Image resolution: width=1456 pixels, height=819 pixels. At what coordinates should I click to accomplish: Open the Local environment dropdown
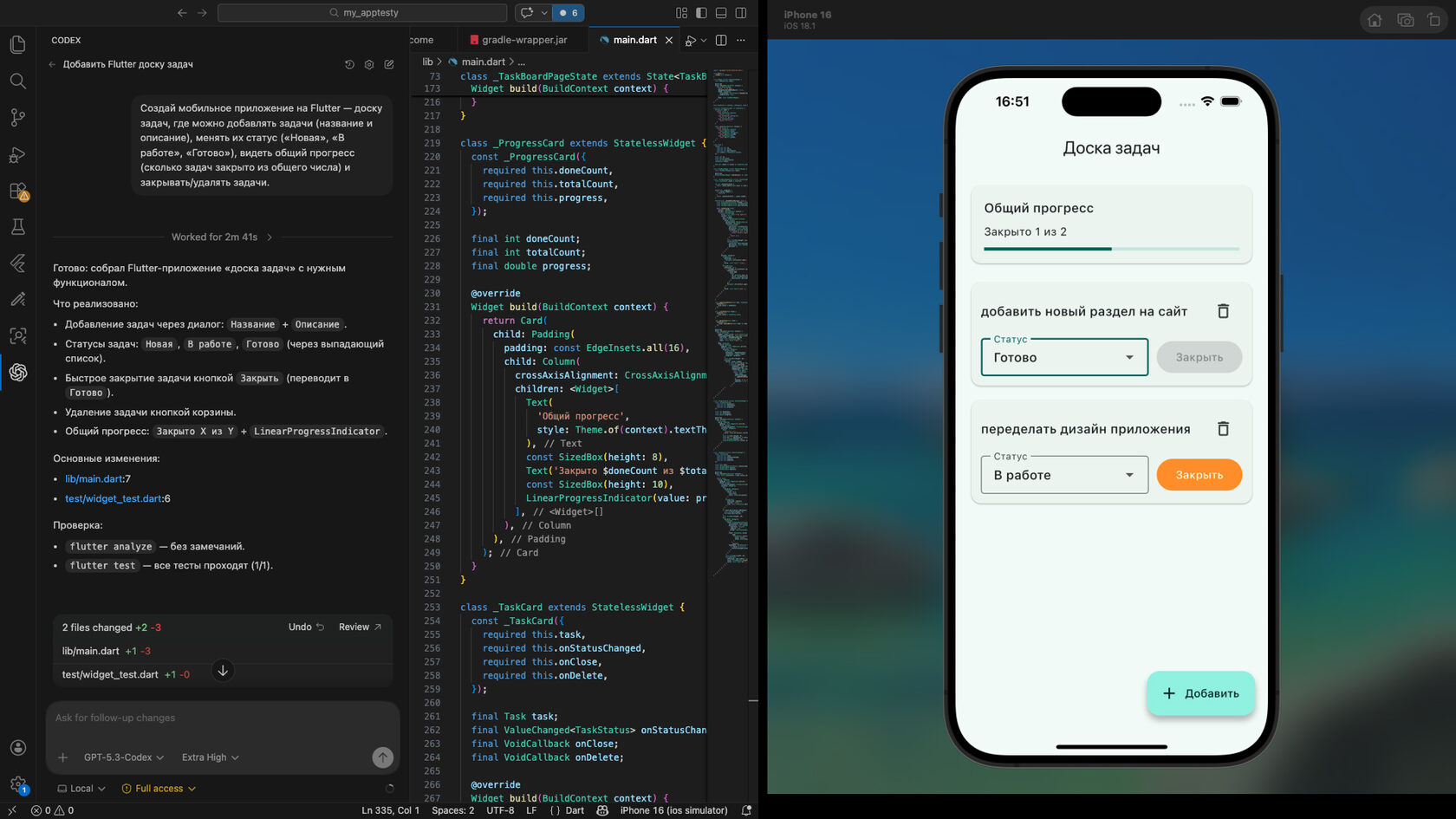81,789
